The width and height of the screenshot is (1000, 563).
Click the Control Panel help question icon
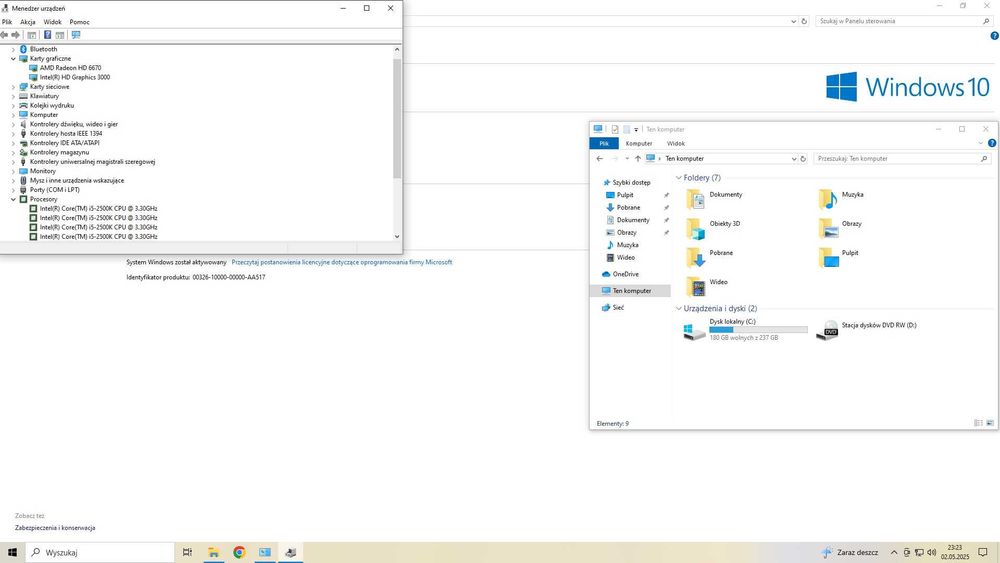click(x=994, y=36)
